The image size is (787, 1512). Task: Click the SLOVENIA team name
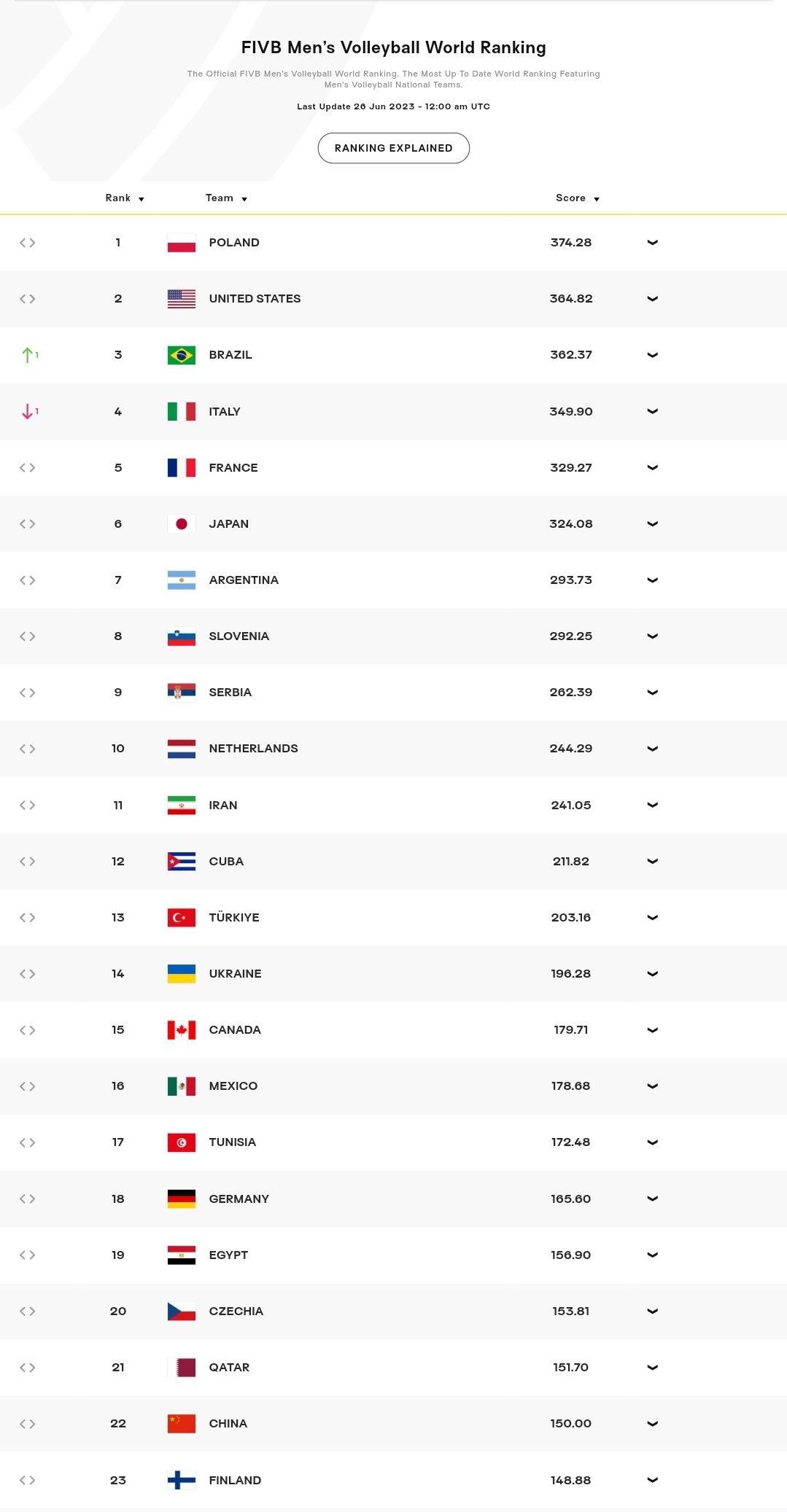pos(239,636)
